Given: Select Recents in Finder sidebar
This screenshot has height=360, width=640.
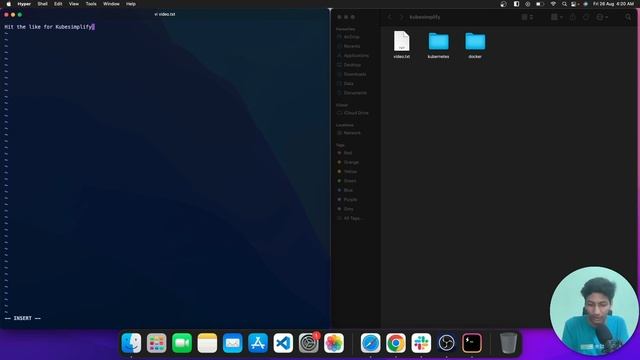Looking at the screenshot, I should coord(351,46).
